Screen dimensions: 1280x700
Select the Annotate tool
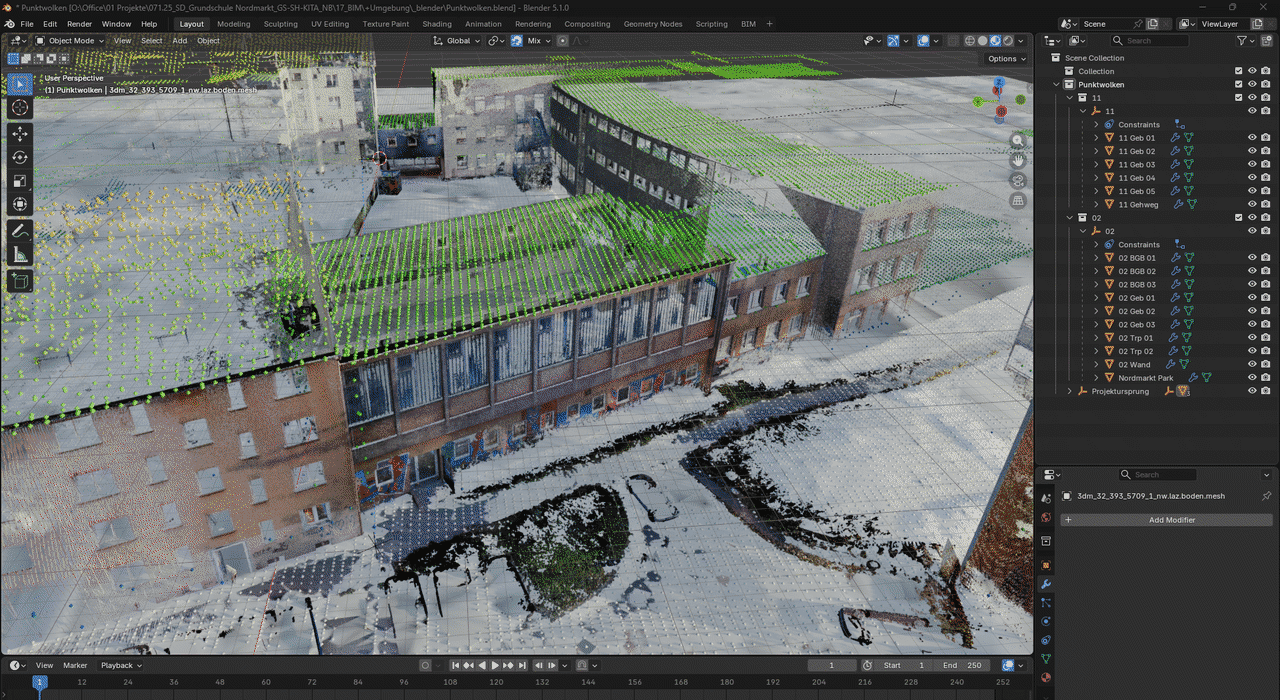pos(20,231)
